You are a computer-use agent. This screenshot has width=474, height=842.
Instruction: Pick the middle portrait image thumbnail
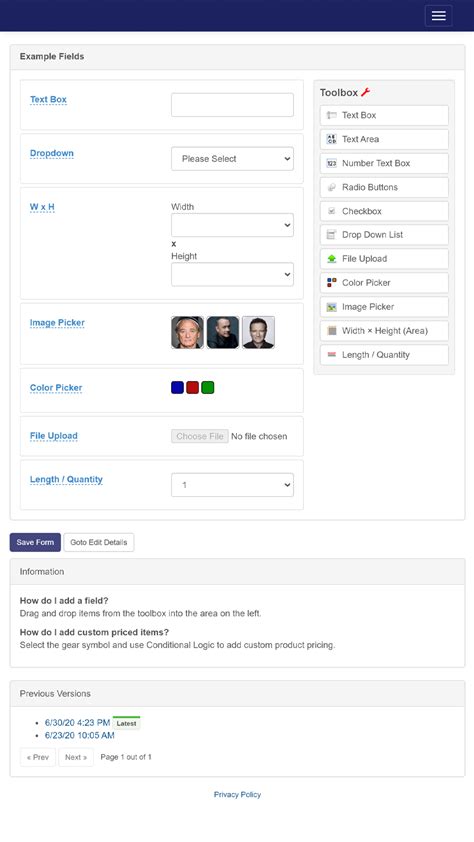tap(223, 332)
